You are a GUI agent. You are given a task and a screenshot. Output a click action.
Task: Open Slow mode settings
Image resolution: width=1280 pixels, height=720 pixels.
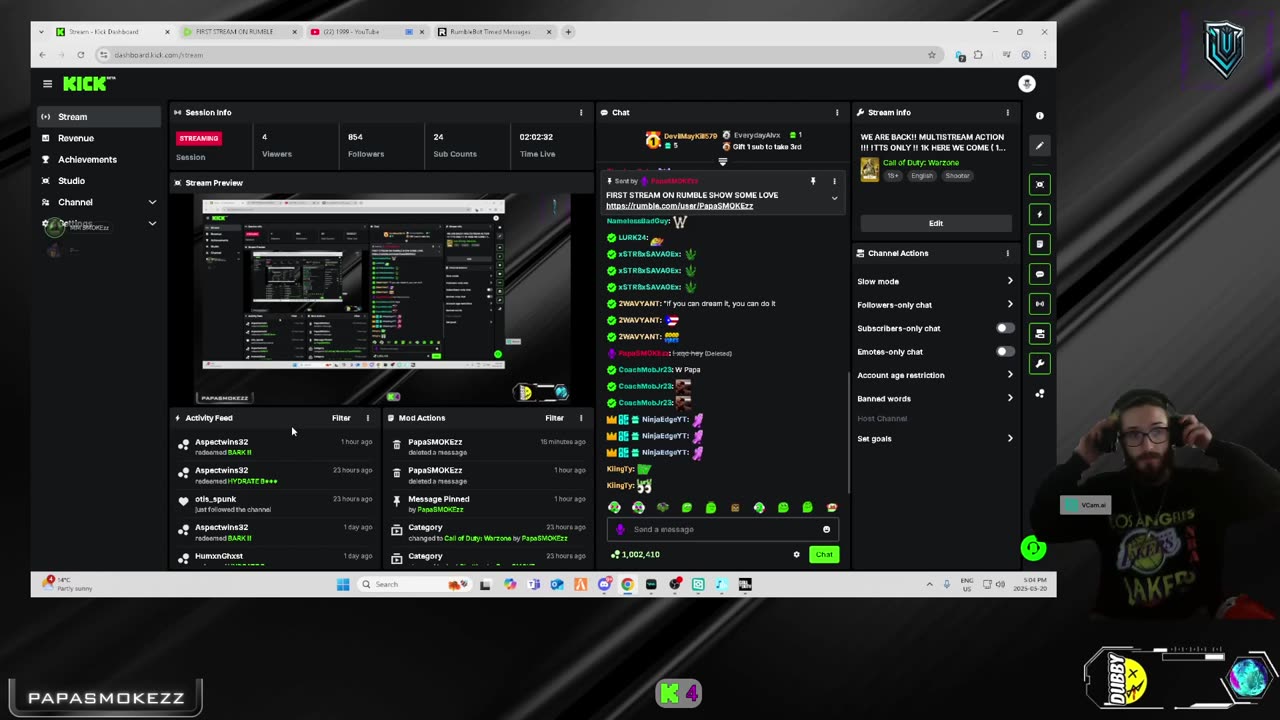point(935,281)
